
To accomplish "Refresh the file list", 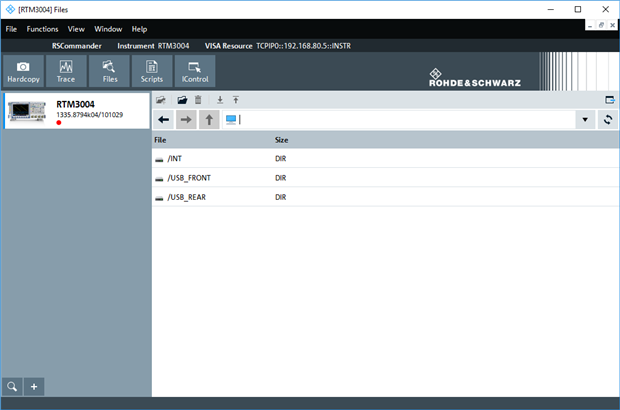I will click(607, 120).
